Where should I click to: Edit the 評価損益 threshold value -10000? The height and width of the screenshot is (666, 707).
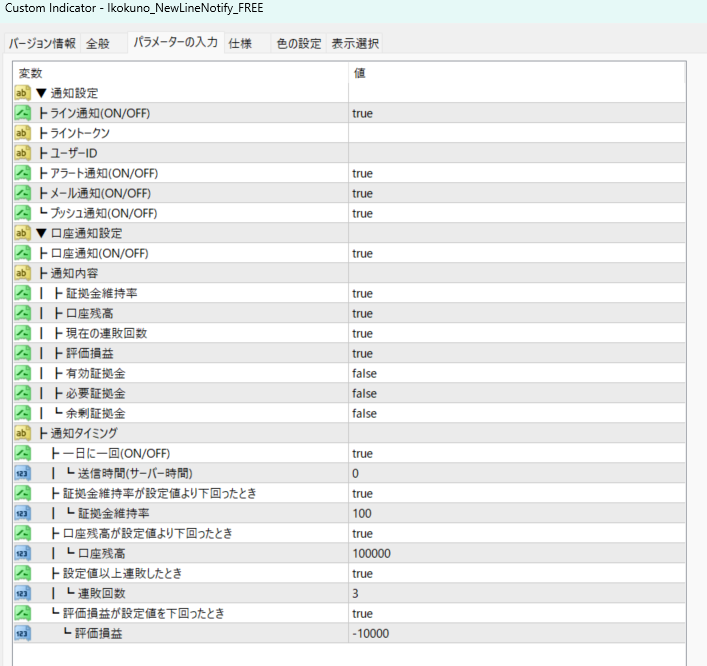(x=517, y=633)
